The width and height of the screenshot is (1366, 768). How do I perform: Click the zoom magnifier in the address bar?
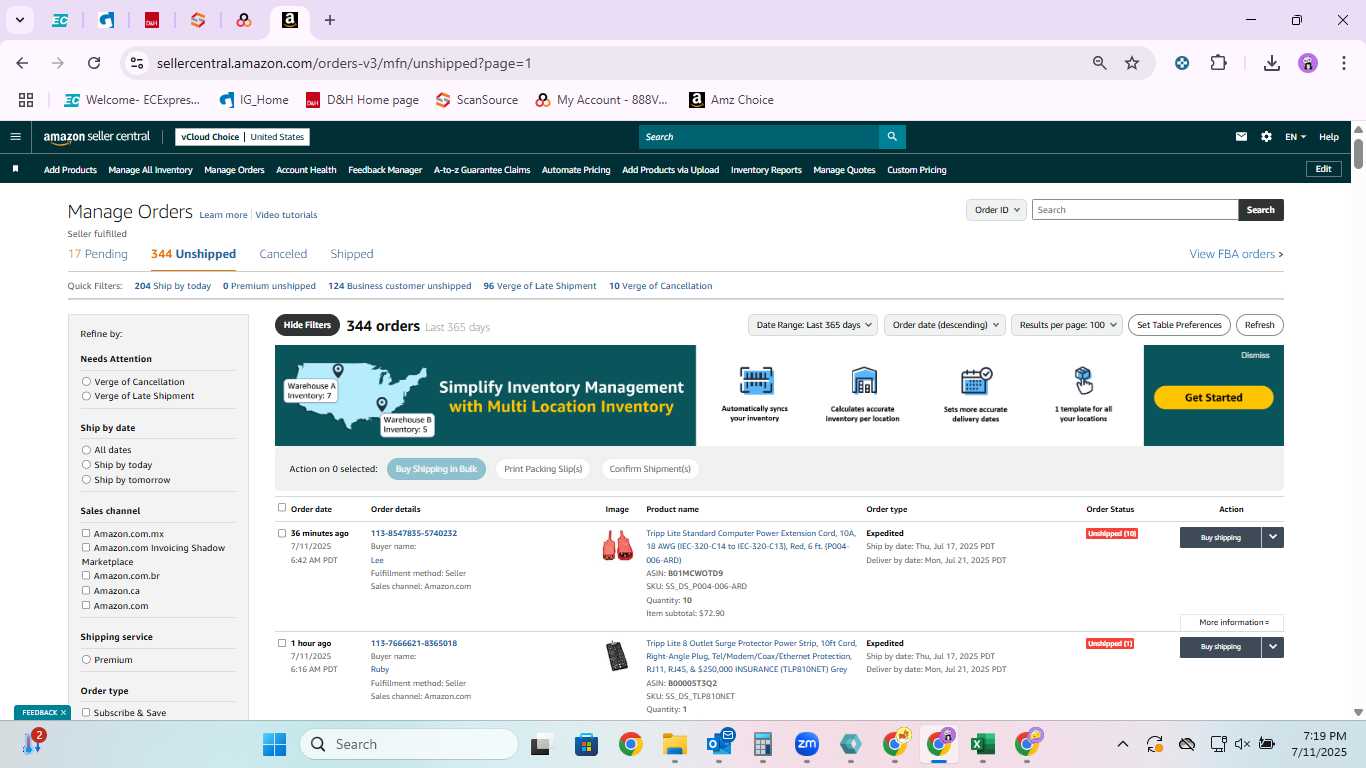1099,63
